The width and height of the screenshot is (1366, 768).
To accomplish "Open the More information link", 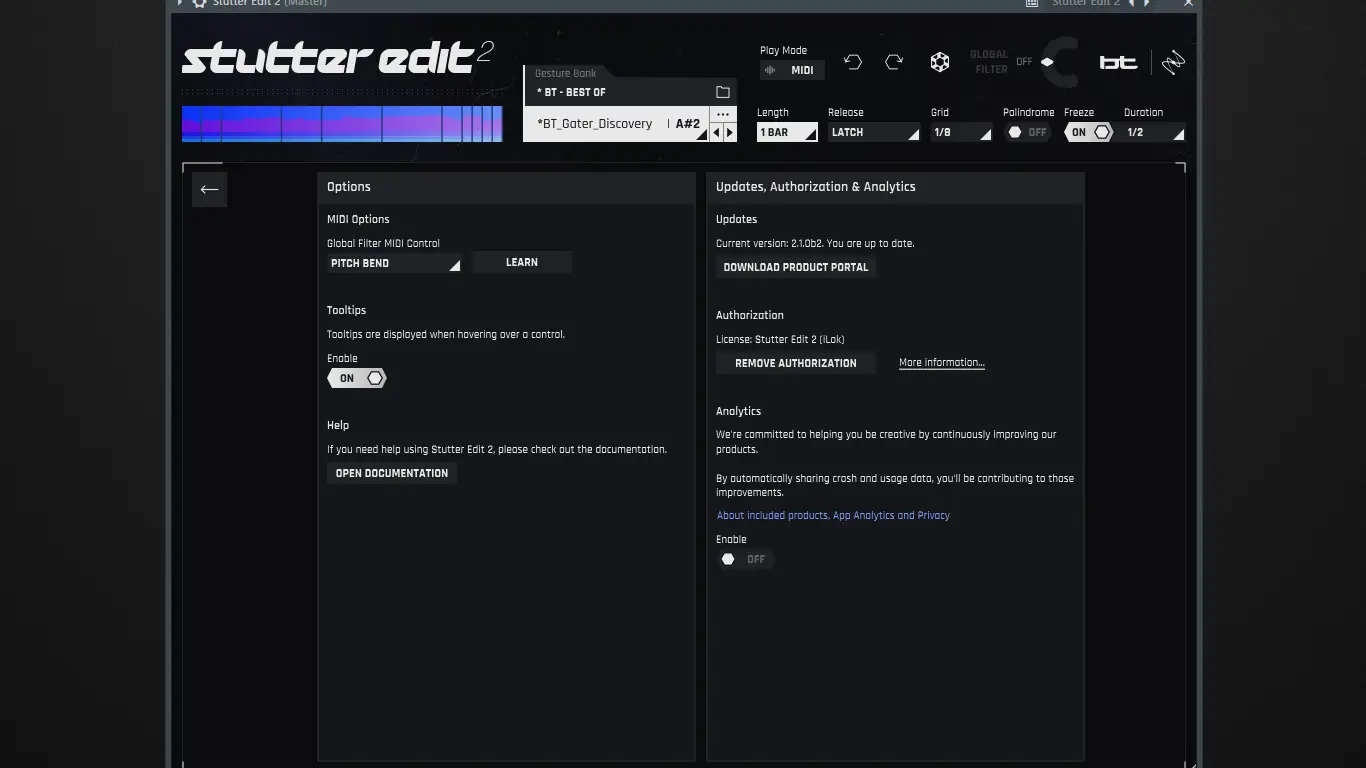I will coord(942,363).
